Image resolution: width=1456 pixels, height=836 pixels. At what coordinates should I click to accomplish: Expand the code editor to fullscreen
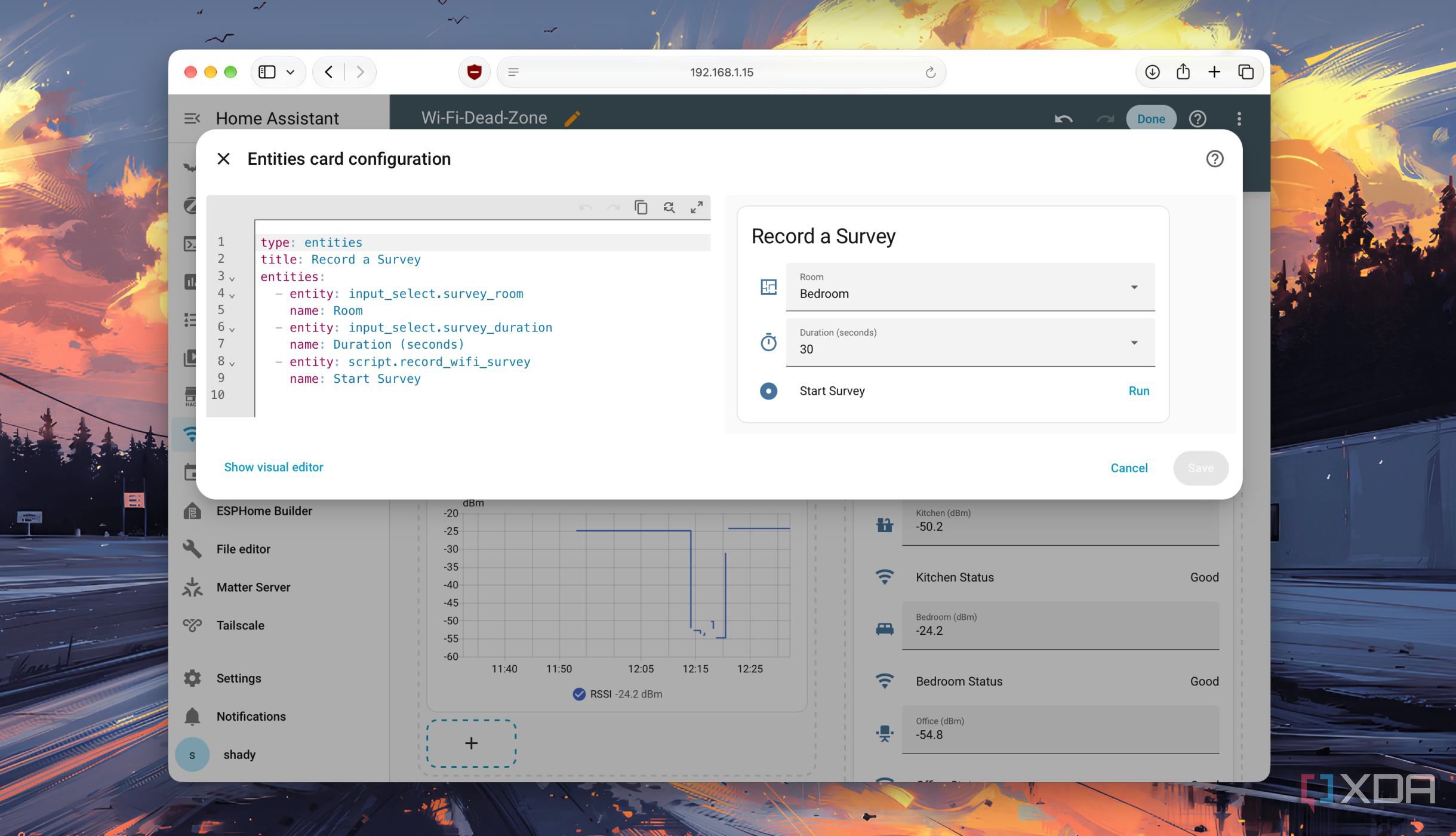[696, 207]
